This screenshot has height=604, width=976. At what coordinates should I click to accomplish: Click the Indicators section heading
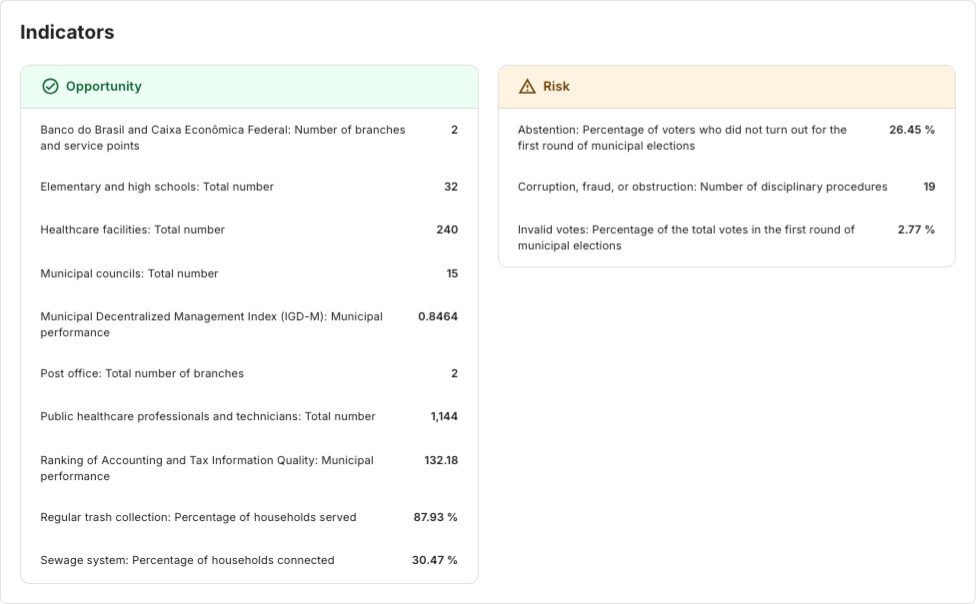(67, 32)
